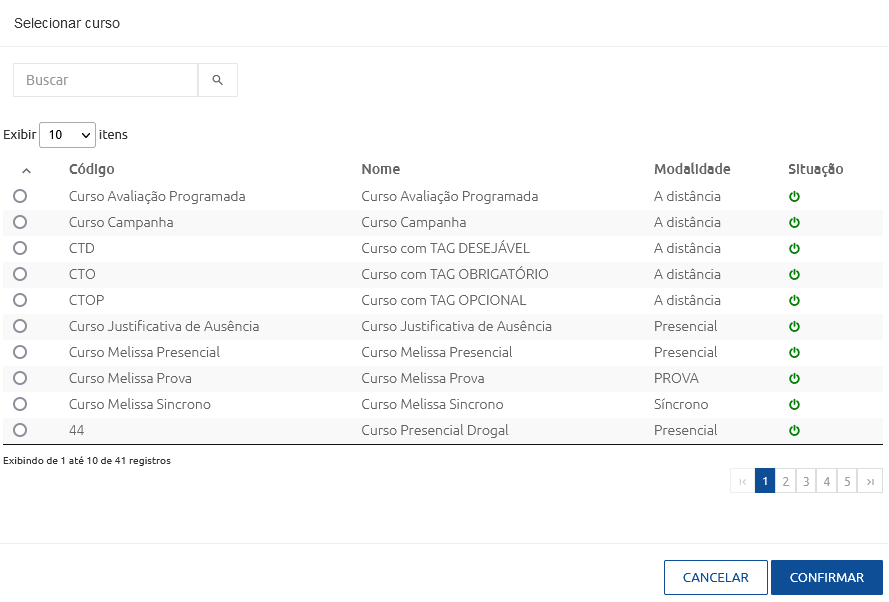Screen dimensions: 889x602
Task: Go to last page arrow icon
Action: (x=870, y=481)
